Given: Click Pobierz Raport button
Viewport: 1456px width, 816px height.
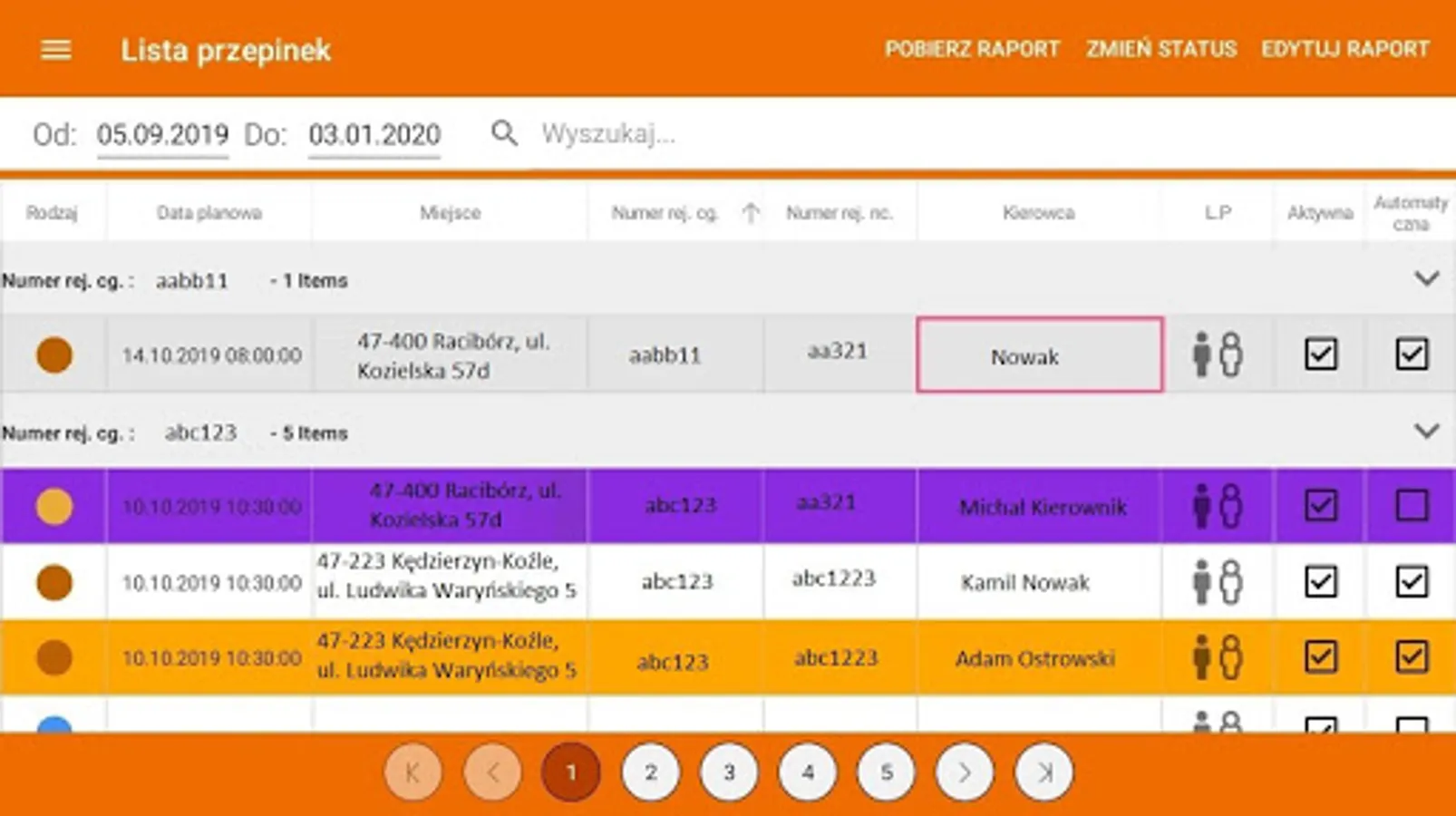Looking at the screenshot, I should pyautogui.click(x=972, y=49).
